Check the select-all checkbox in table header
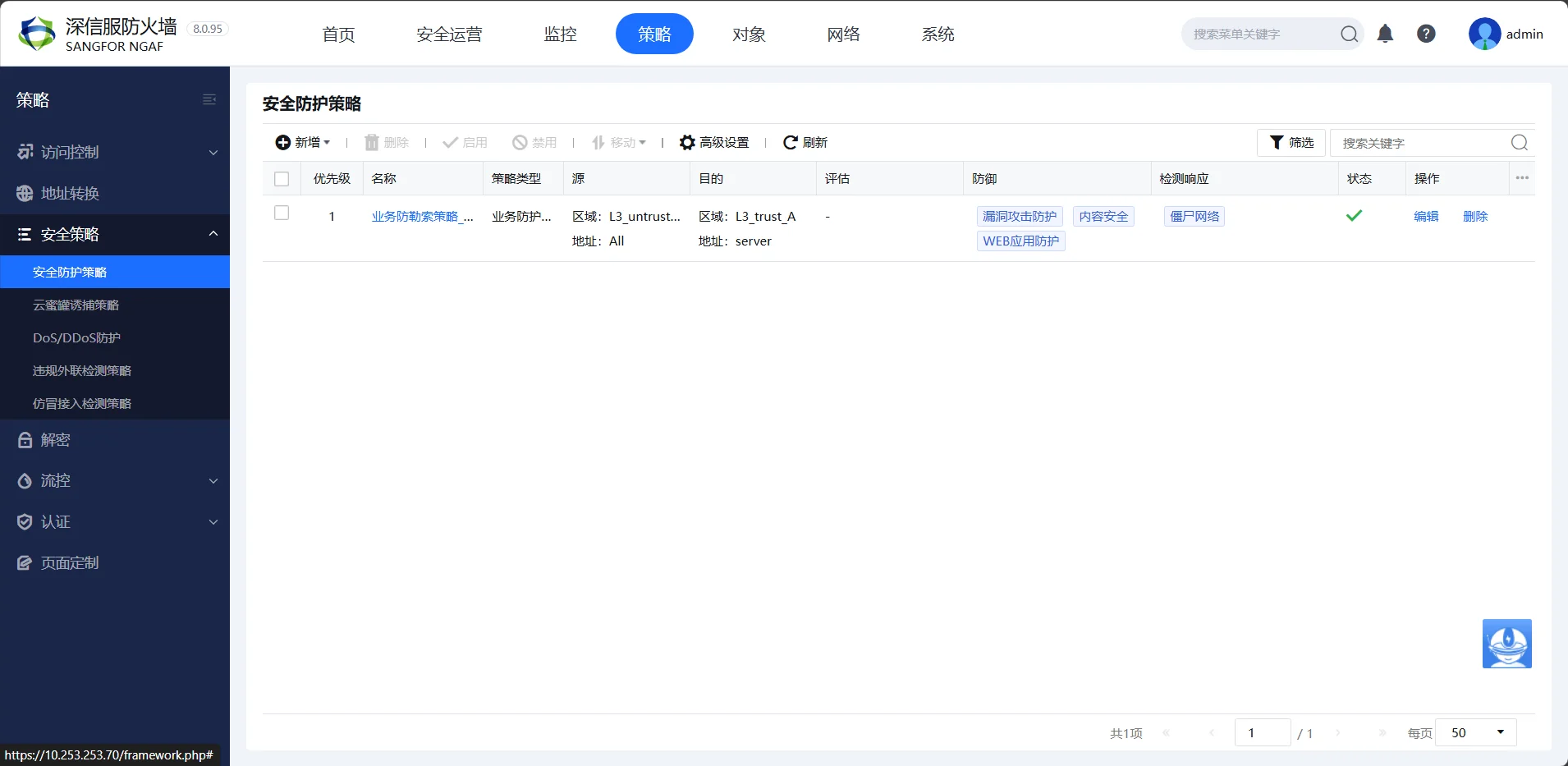 click(x=281, y=178)
